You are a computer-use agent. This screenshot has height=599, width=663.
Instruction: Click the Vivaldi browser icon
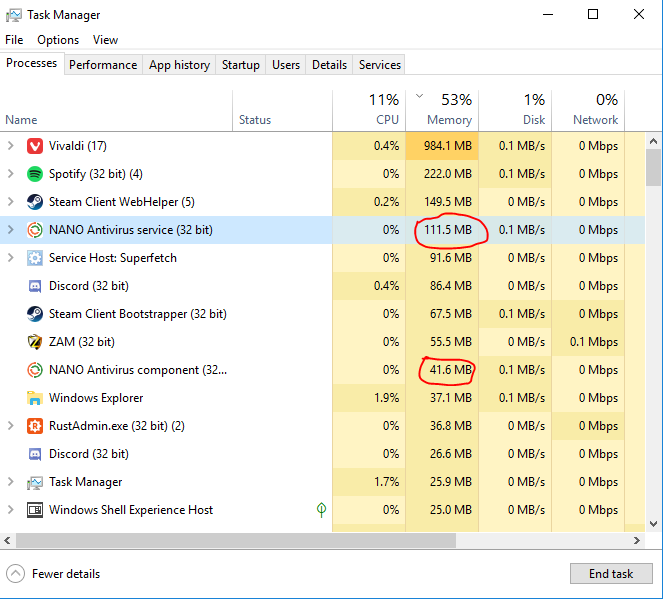pyautogui.click(x=34, y=146)
